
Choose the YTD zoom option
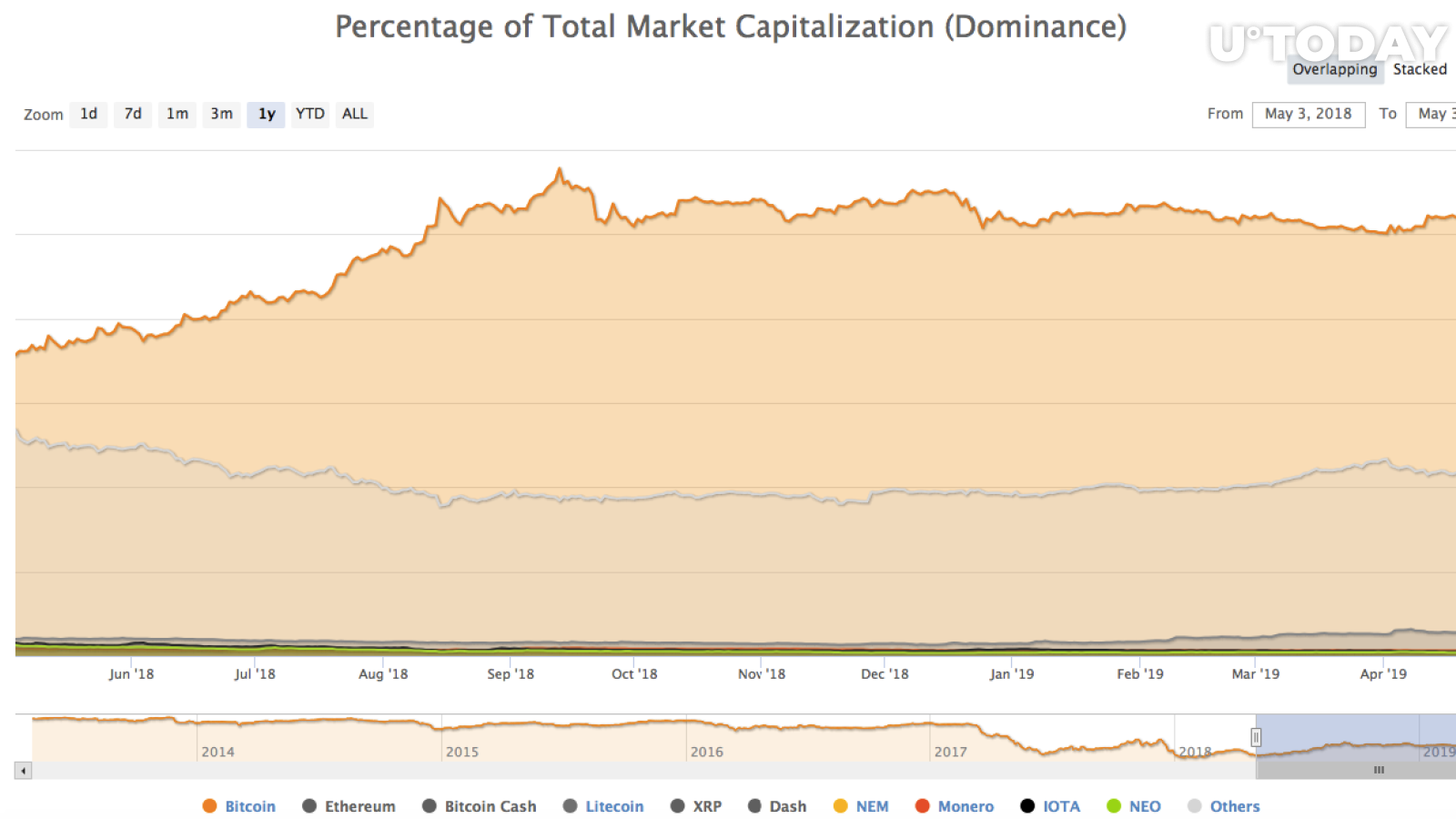[309, 114]
